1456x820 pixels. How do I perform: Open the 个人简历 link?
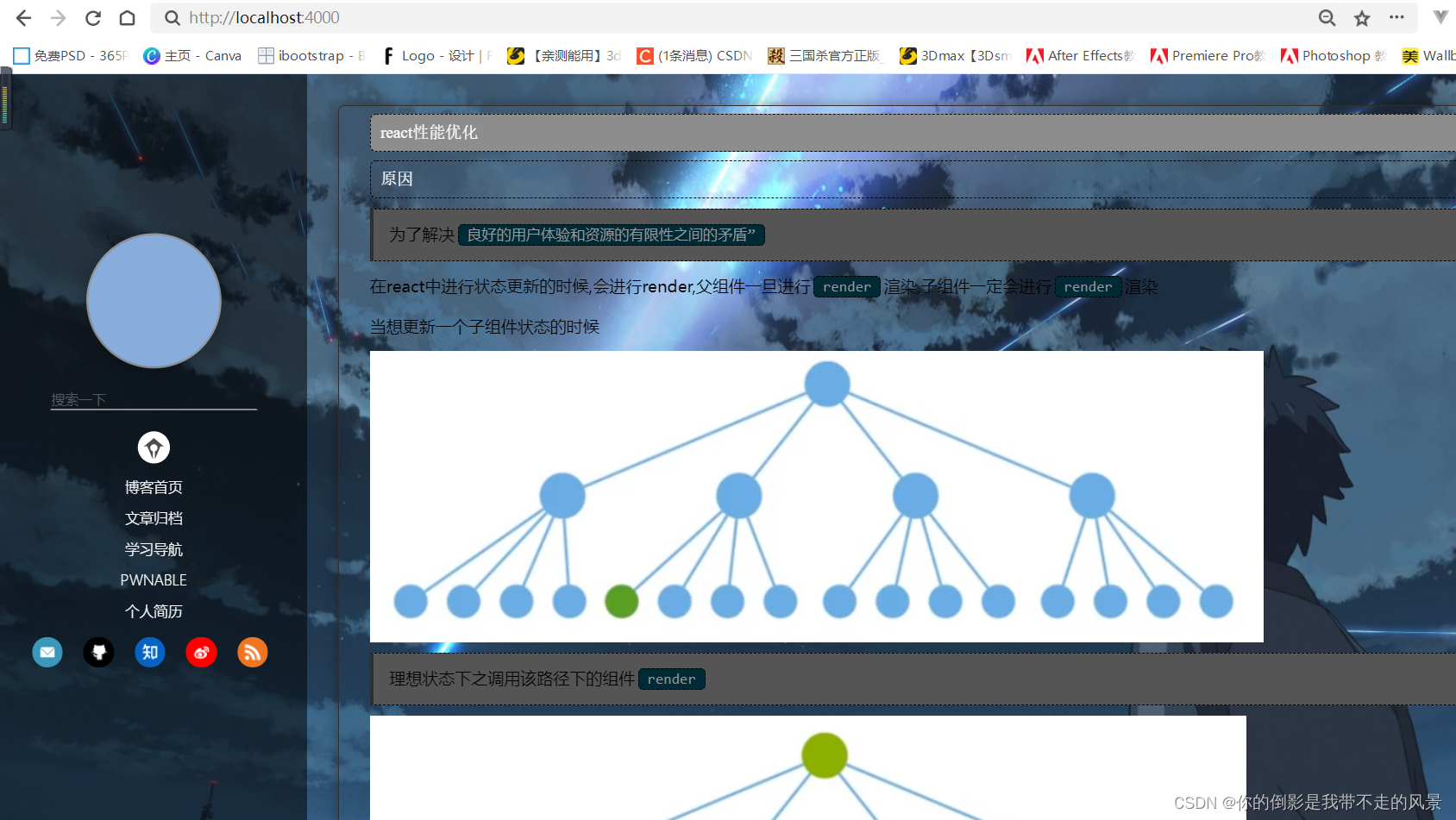(x=153, y=610)
